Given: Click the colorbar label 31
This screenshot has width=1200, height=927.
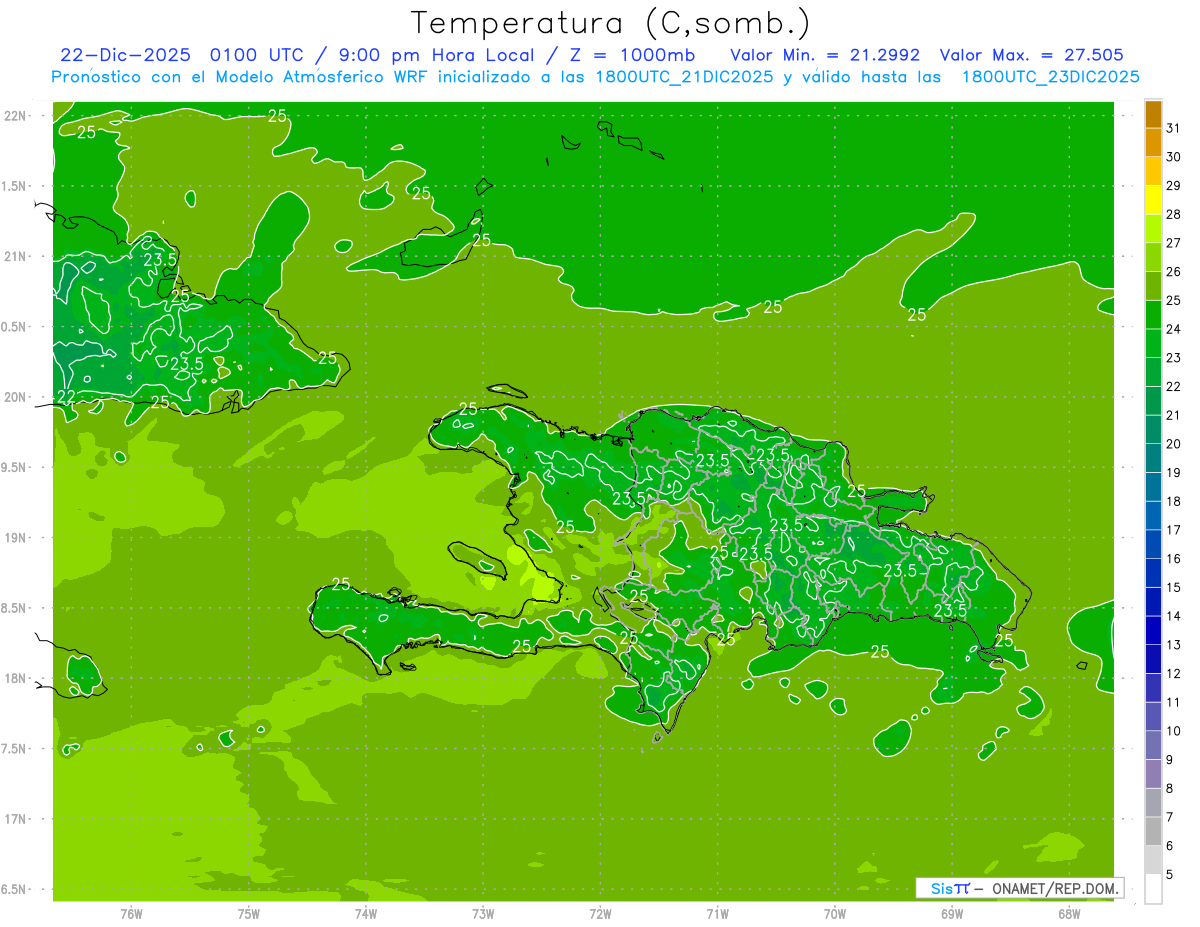Looking at the screenshot, I should [x=1173, y=128].
